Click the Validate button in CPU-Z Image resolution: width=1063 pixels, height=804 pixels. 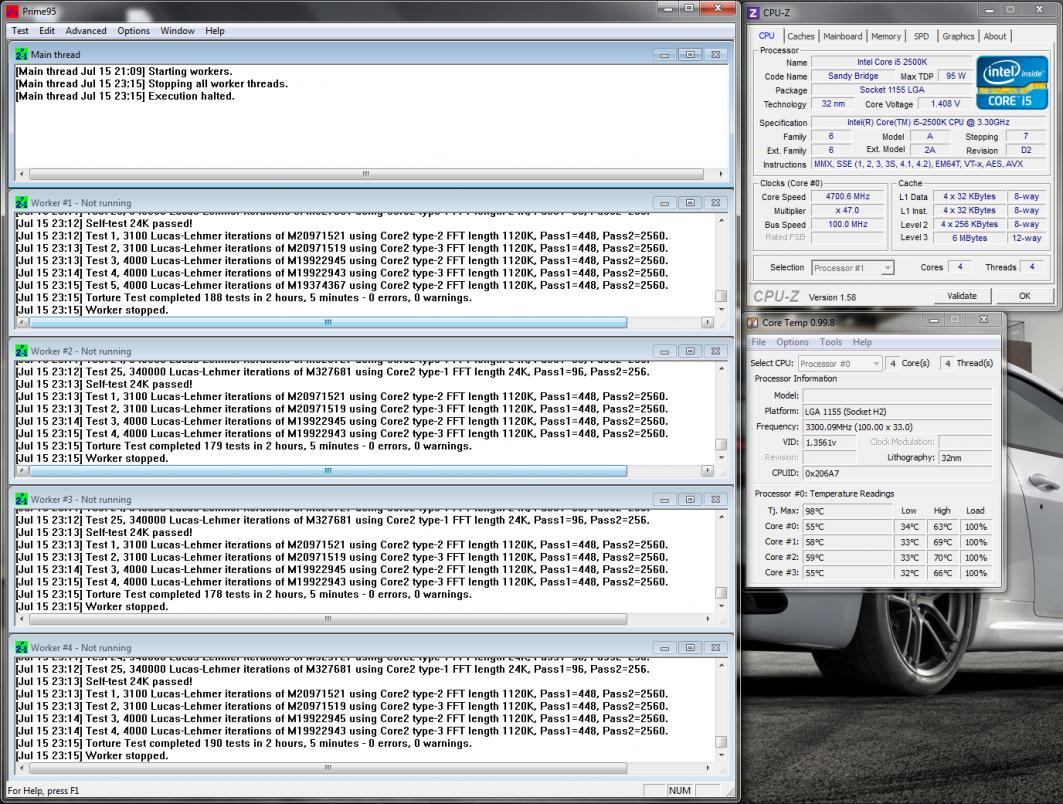[961, 296]
